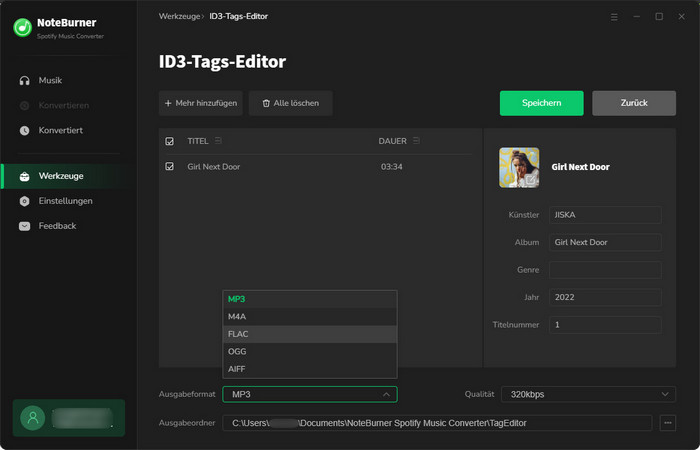The width and height of the screenshot is (700, 450).
Task: Click the sort icon beside DAUER
Action: pyautogui.click(x=416, y=141)
